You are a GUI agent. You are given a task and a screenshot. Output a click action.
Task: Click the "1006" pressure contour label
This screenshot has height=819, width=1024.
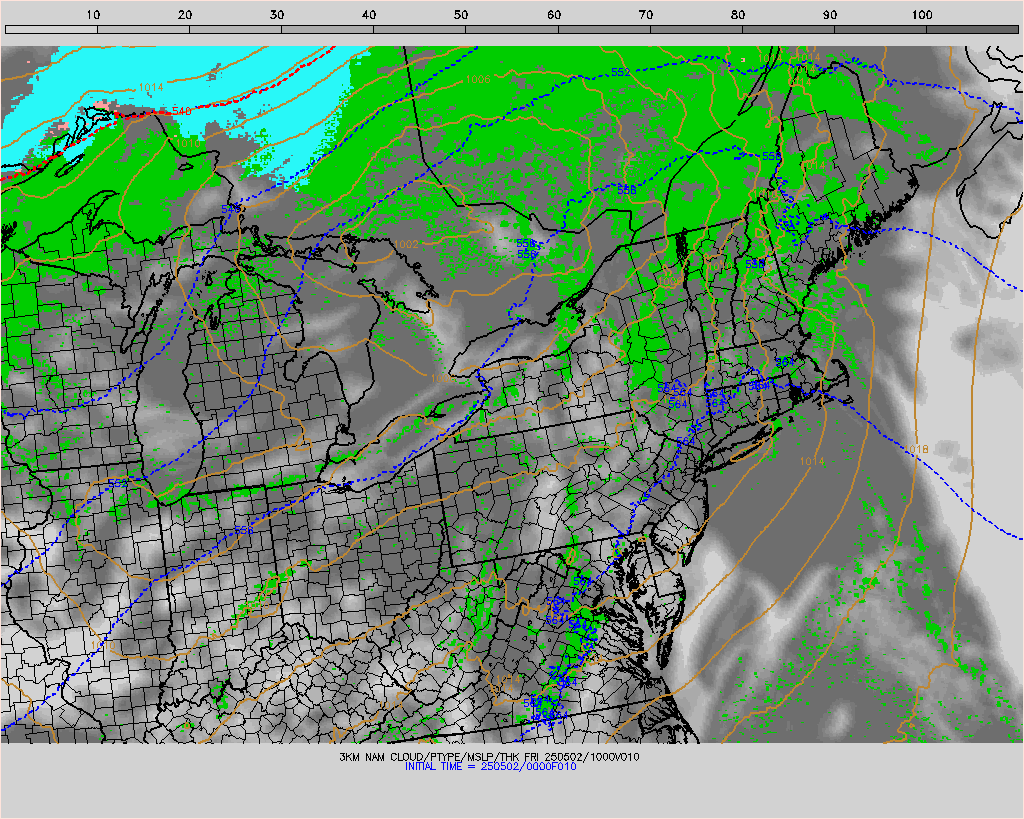point(477,80)
